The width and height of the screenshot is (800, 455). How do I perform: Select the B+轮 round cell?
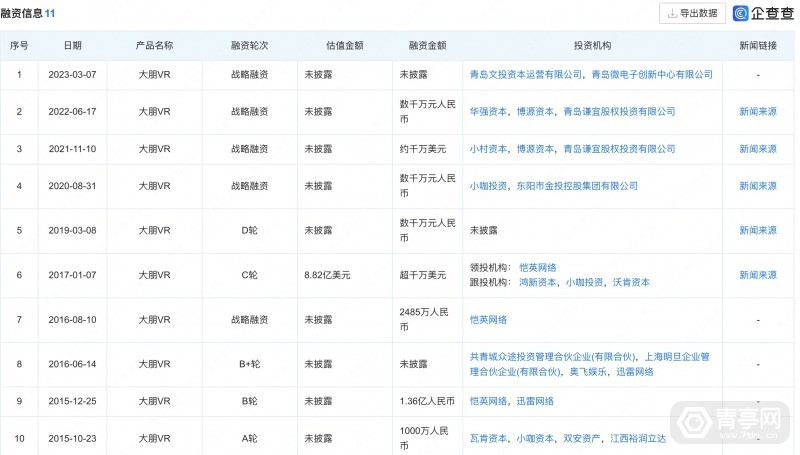pyautogui.click(x=249, y=364)
